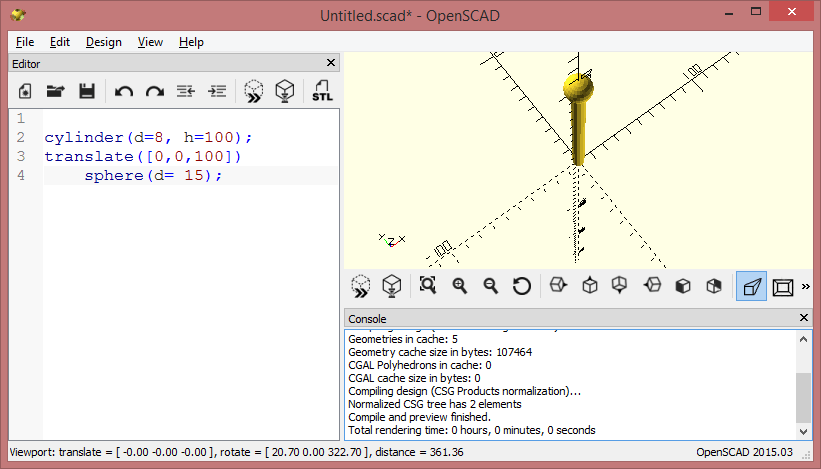Enable the Perspective projection toggle
This screenshot has height=469, width=821.
coord(752,286)
